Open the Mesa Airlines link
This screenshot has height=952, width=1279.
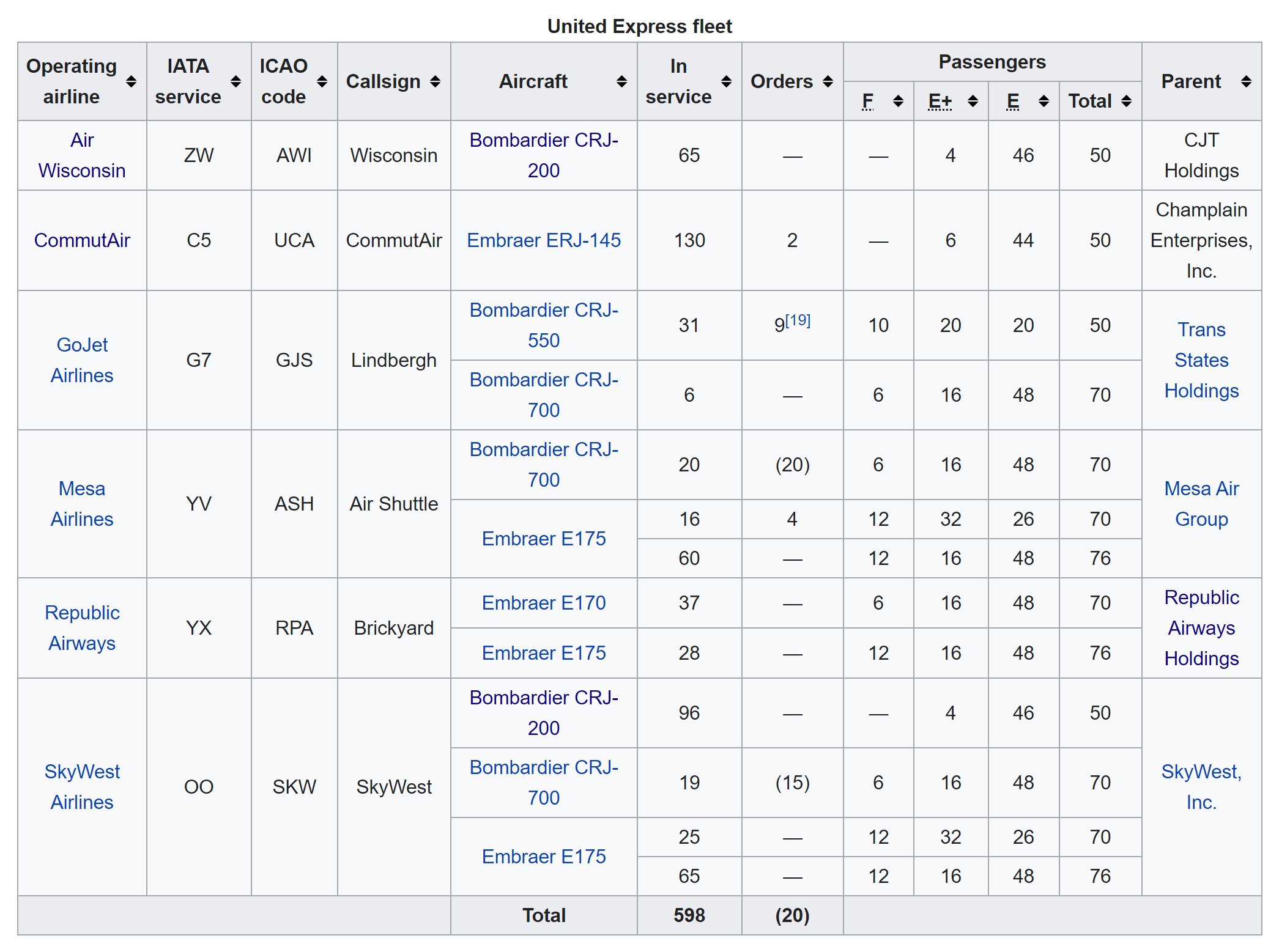[x=82, y=504]
